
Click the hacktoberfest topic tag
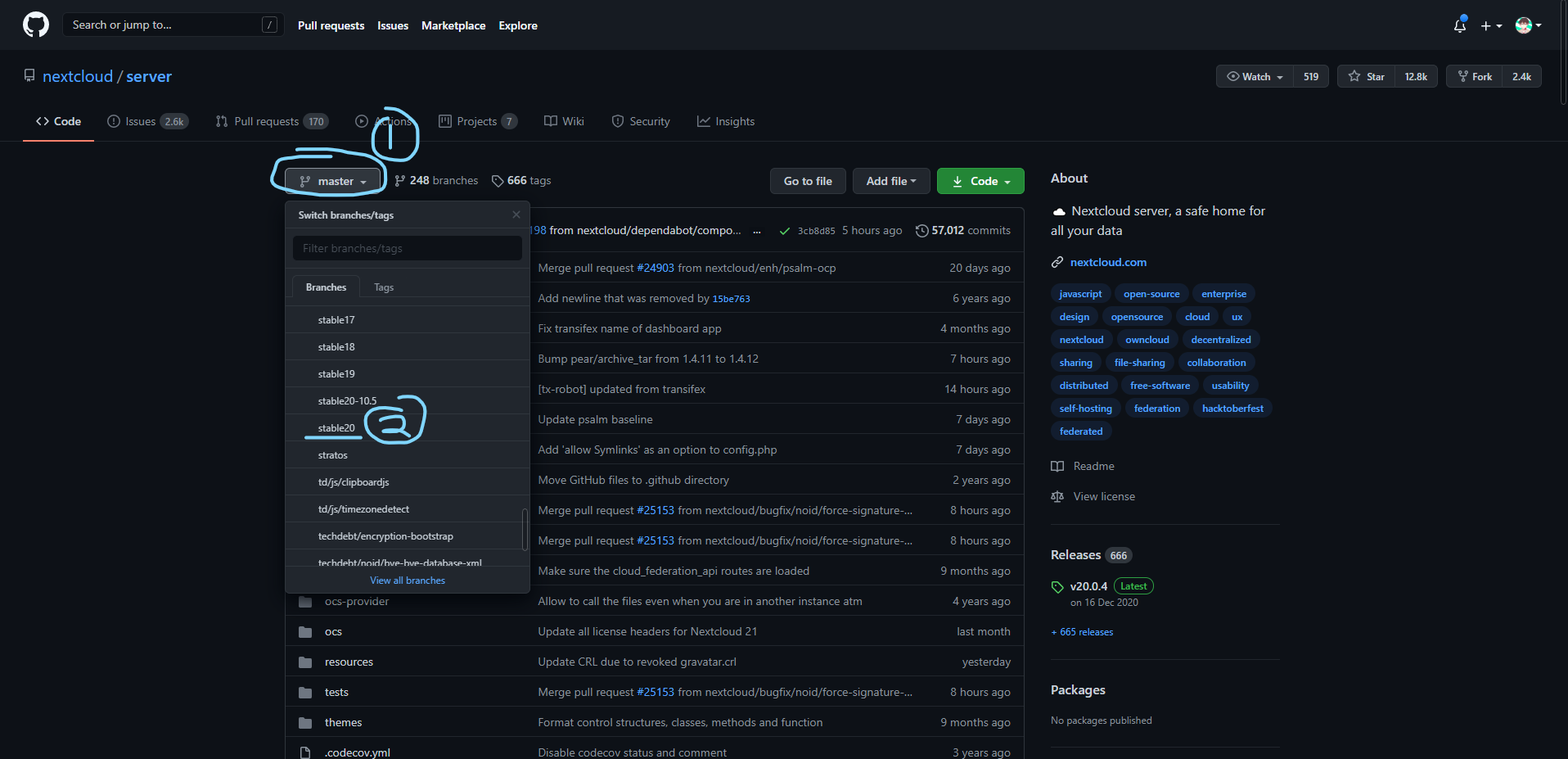[x=1232, y=409]
